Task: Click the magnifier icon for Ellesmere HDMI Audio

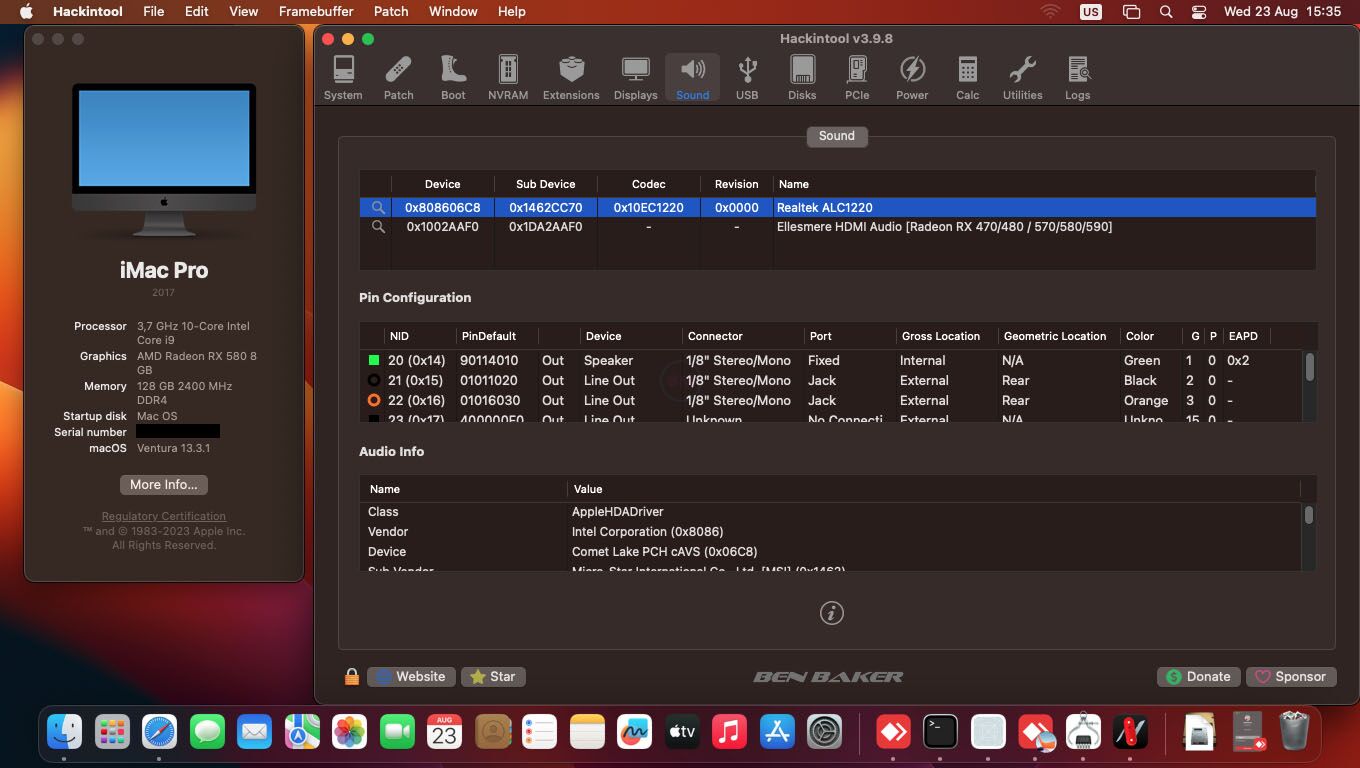Action: click(378, 227)
